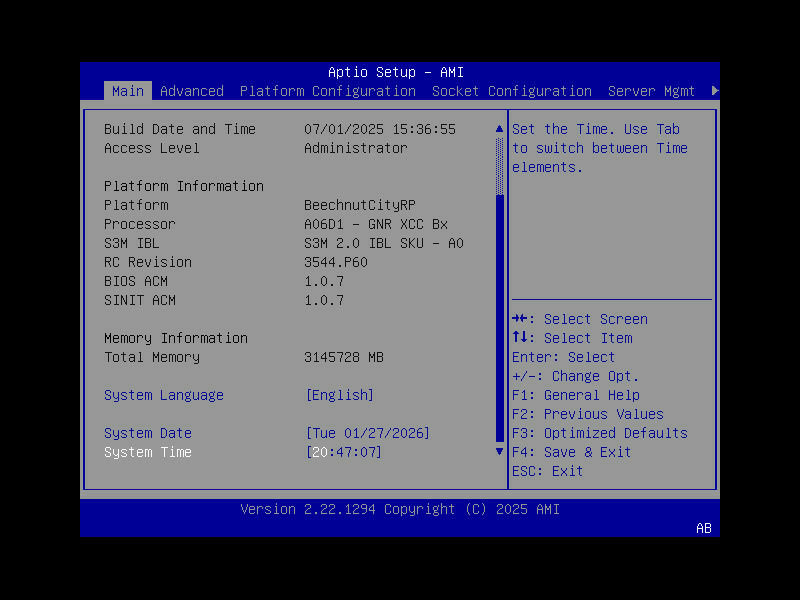Open the Platform Configuration tab

(327, 91)
